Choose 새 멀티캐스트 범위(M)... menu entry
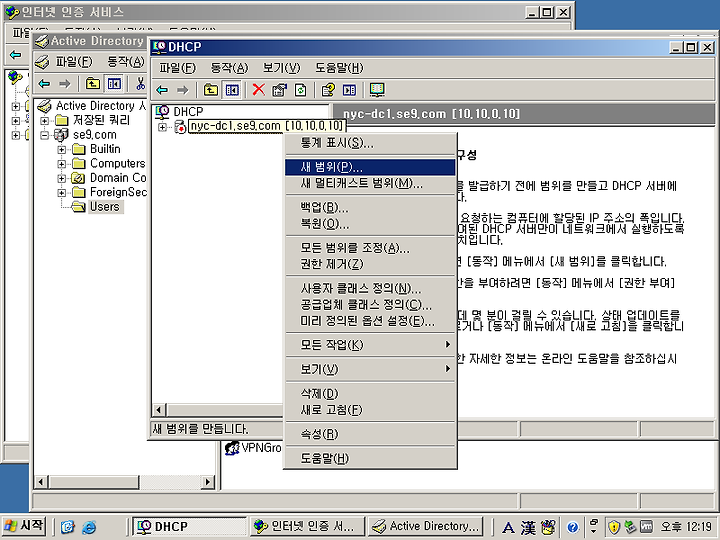 pyautogui.click(x=370, y=183)
